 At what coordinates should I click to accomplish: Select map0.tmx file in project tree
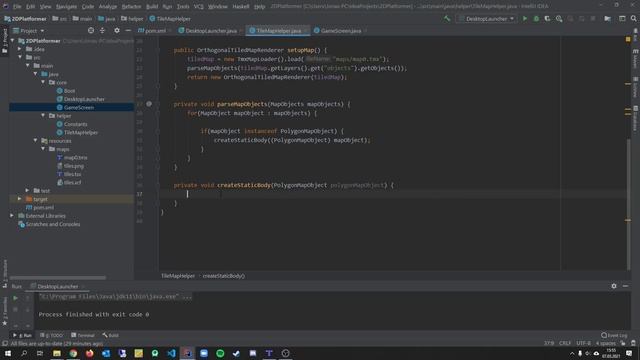point(76,158)
